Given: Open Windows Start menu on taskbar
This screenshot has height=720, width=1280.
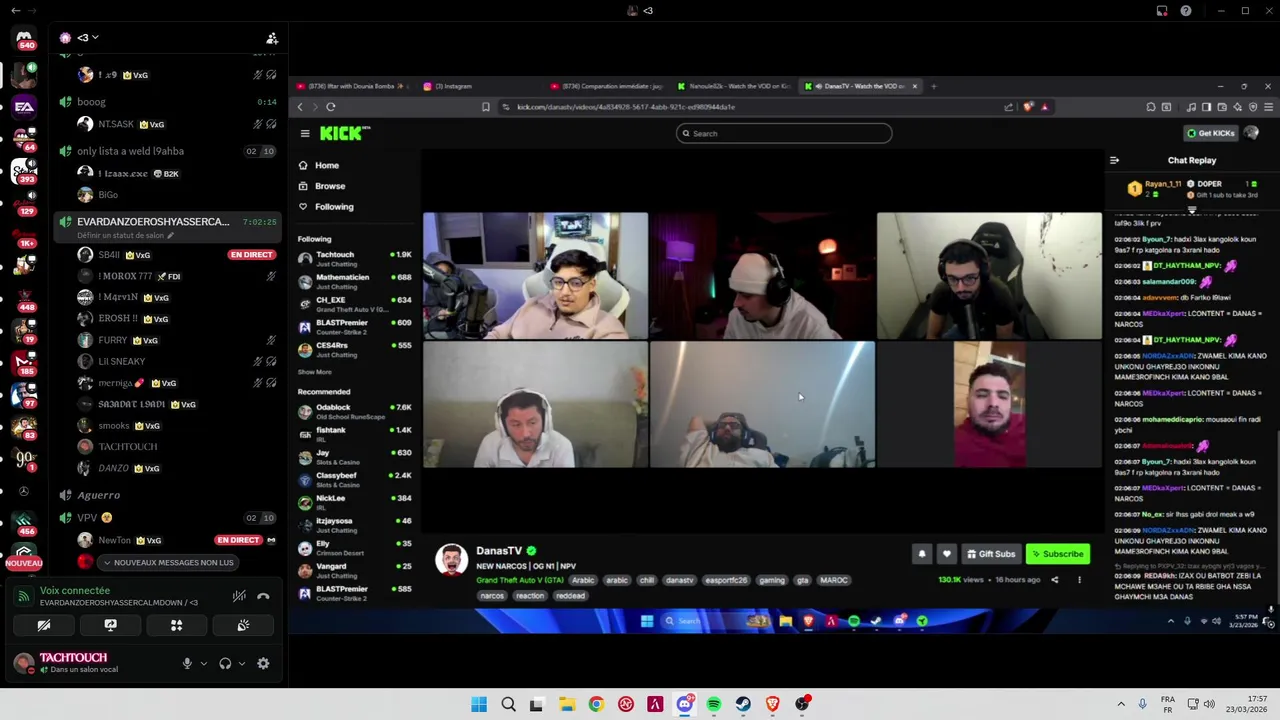Looking at the screenshot, I should pos(479,704).
